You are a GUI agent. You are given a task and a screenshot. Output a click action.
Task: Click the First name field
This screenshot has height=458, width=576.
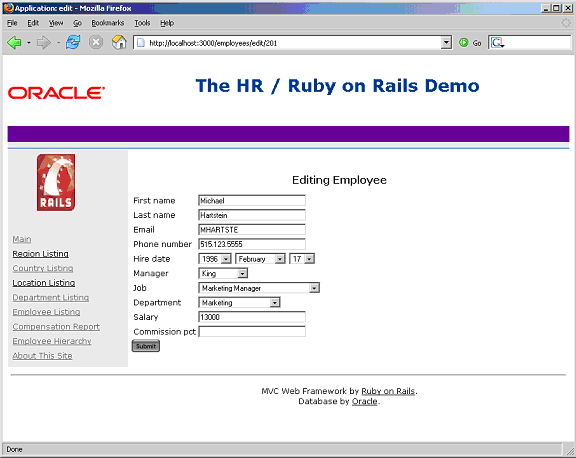coord(252,201)
